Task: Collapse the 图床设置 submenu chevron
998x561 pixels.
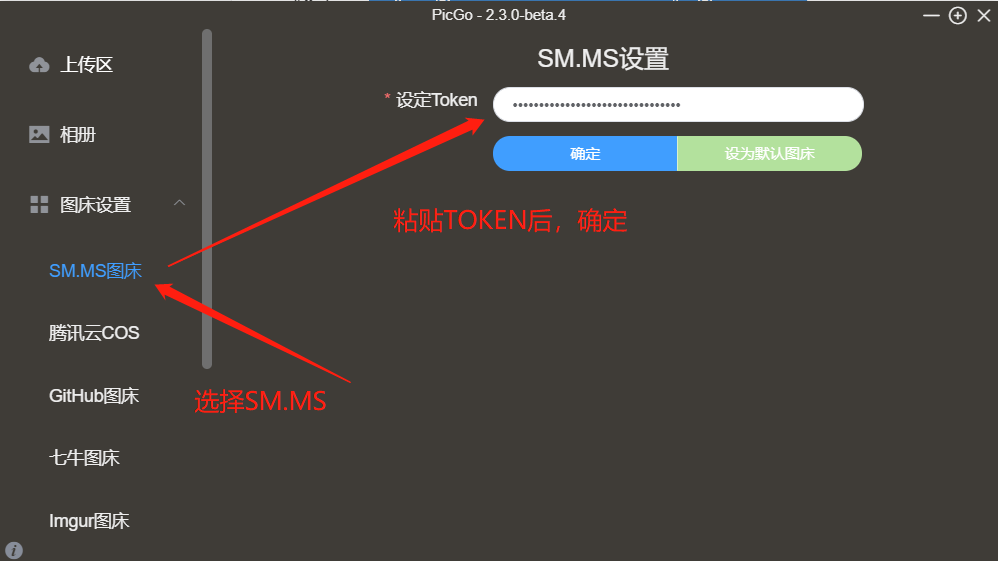Action: [179, 202]
